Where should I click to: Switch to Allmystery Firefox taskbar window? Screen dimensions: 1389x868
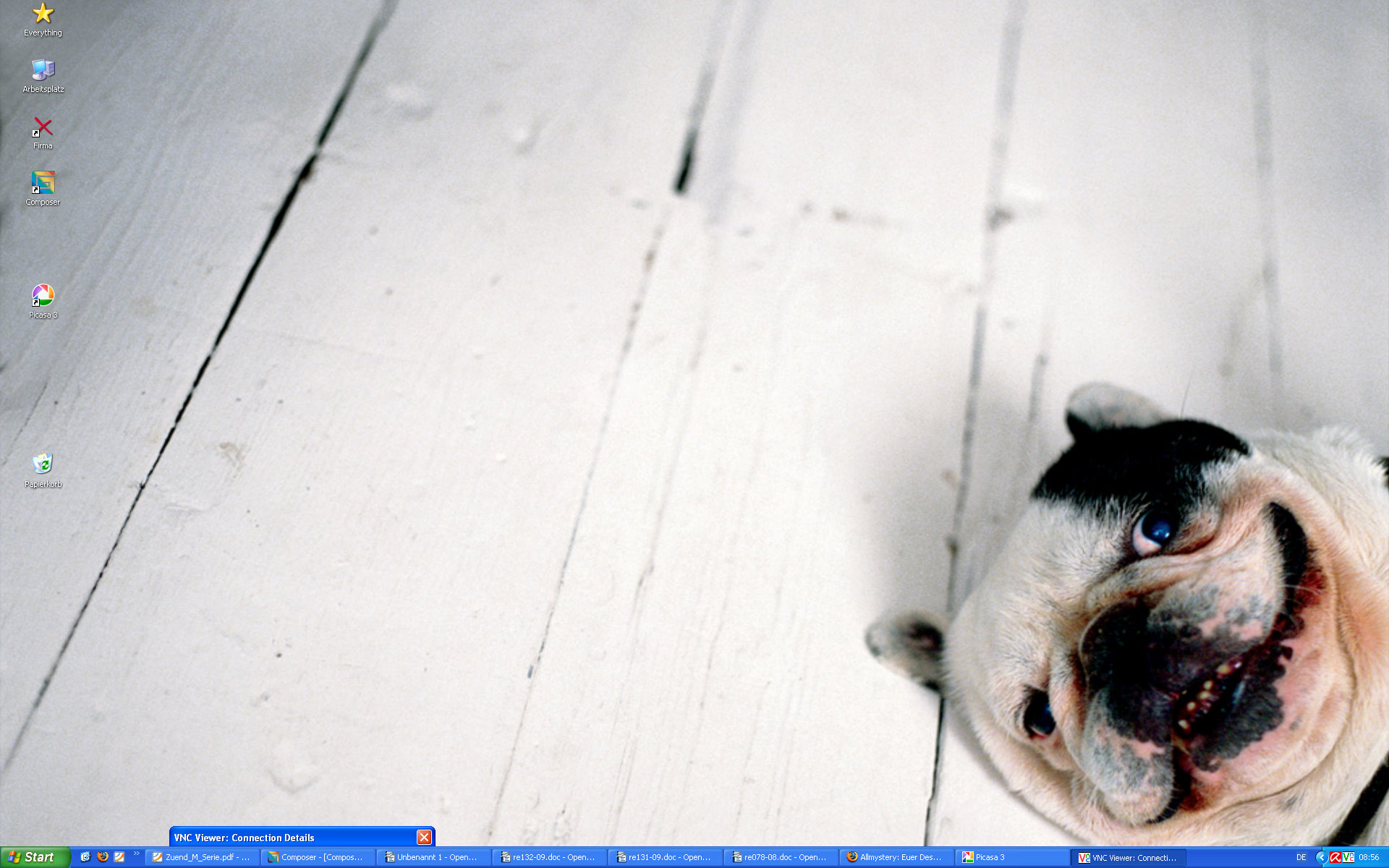tap(896, 858)
